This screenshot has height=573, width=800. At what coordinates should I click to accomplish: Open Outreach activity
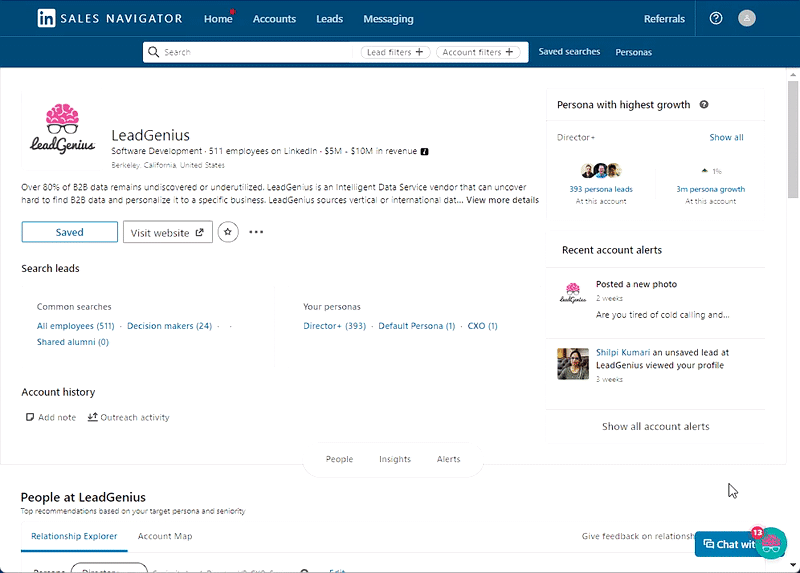click(x=128, y=417)
